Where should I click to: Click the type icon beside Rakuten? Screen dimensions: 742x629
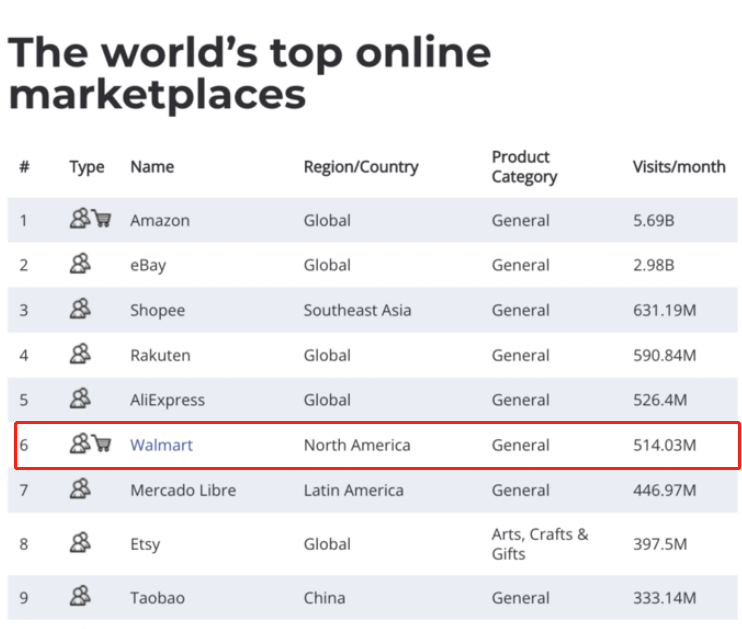pos(80,354)
